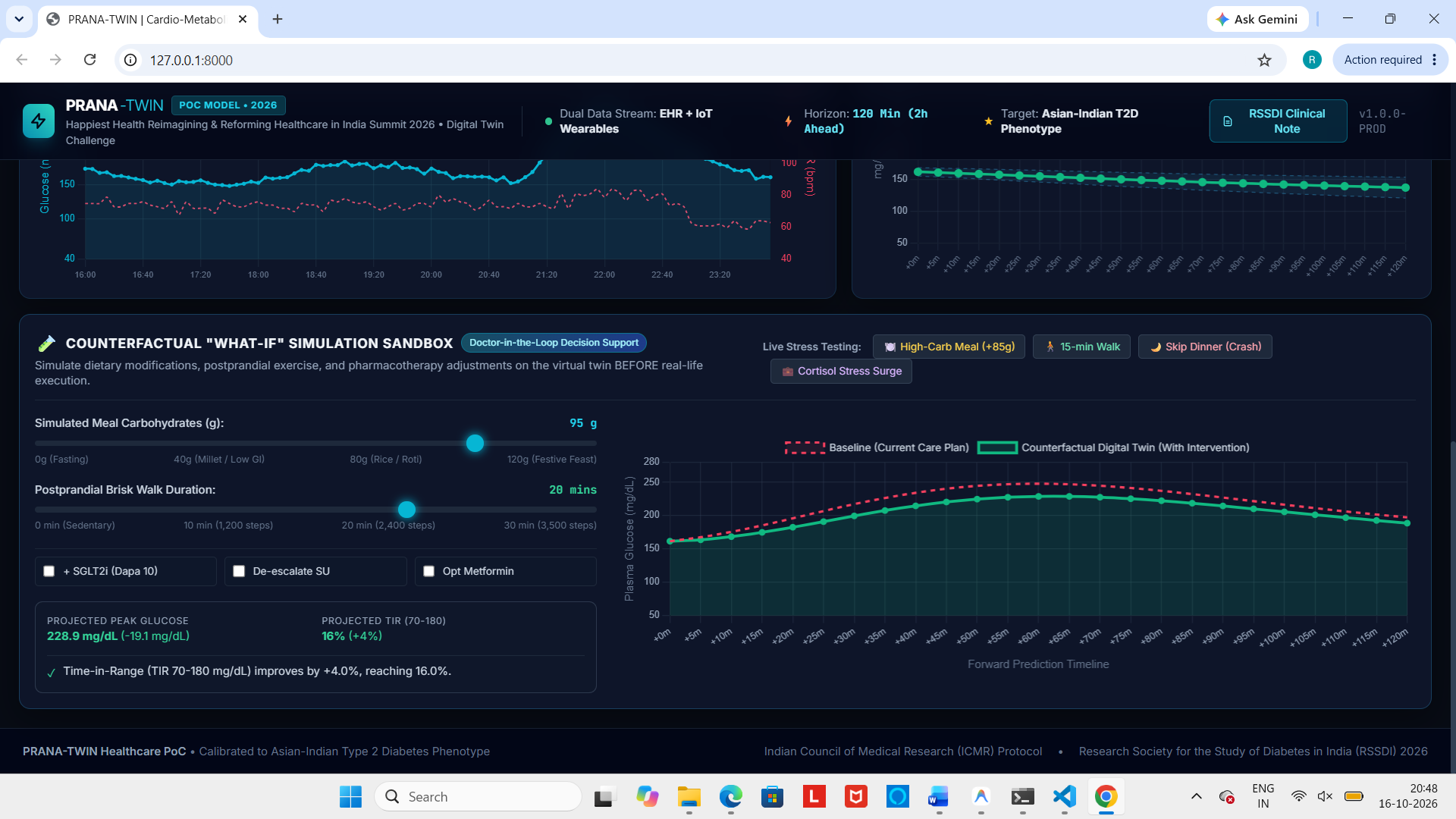
Task: Click the taskbar Search box
Action: pyautogui.click(x=478, y=796)
